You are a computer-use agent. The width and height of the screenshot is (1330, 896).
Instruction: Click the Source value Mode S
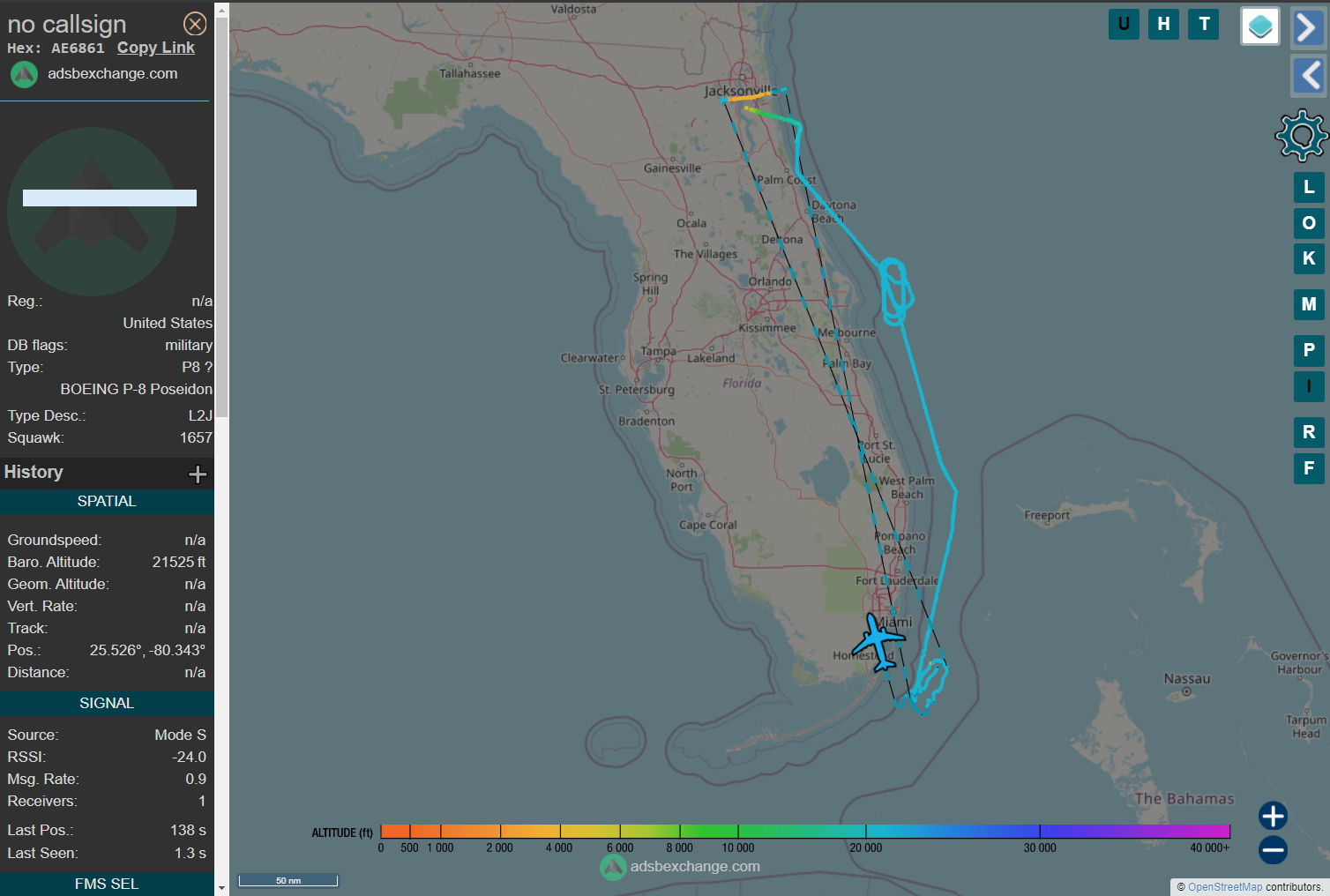click(181, 735)
